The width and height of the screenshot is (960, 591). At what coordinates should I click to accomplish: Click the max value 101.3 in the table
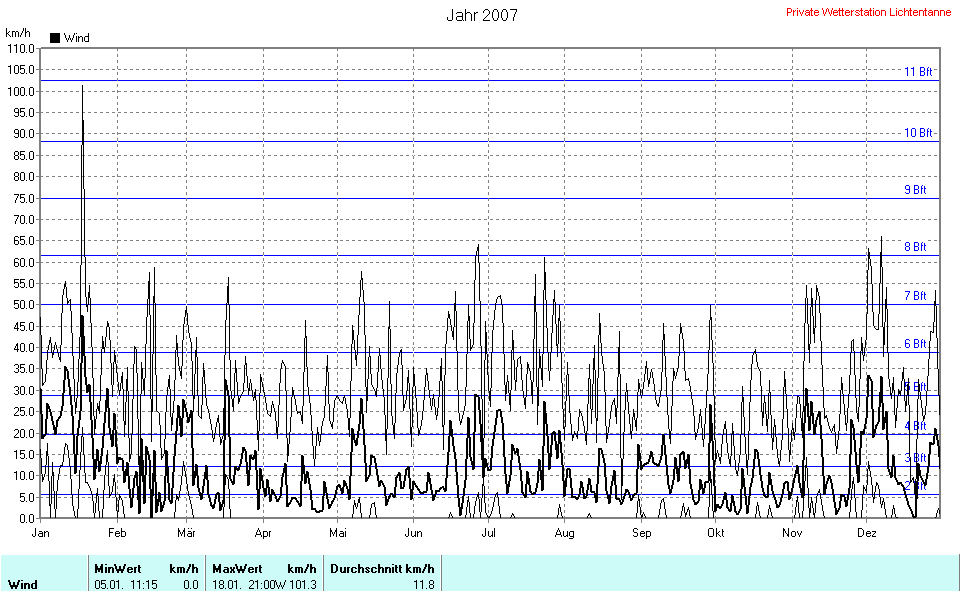(302, 584)
